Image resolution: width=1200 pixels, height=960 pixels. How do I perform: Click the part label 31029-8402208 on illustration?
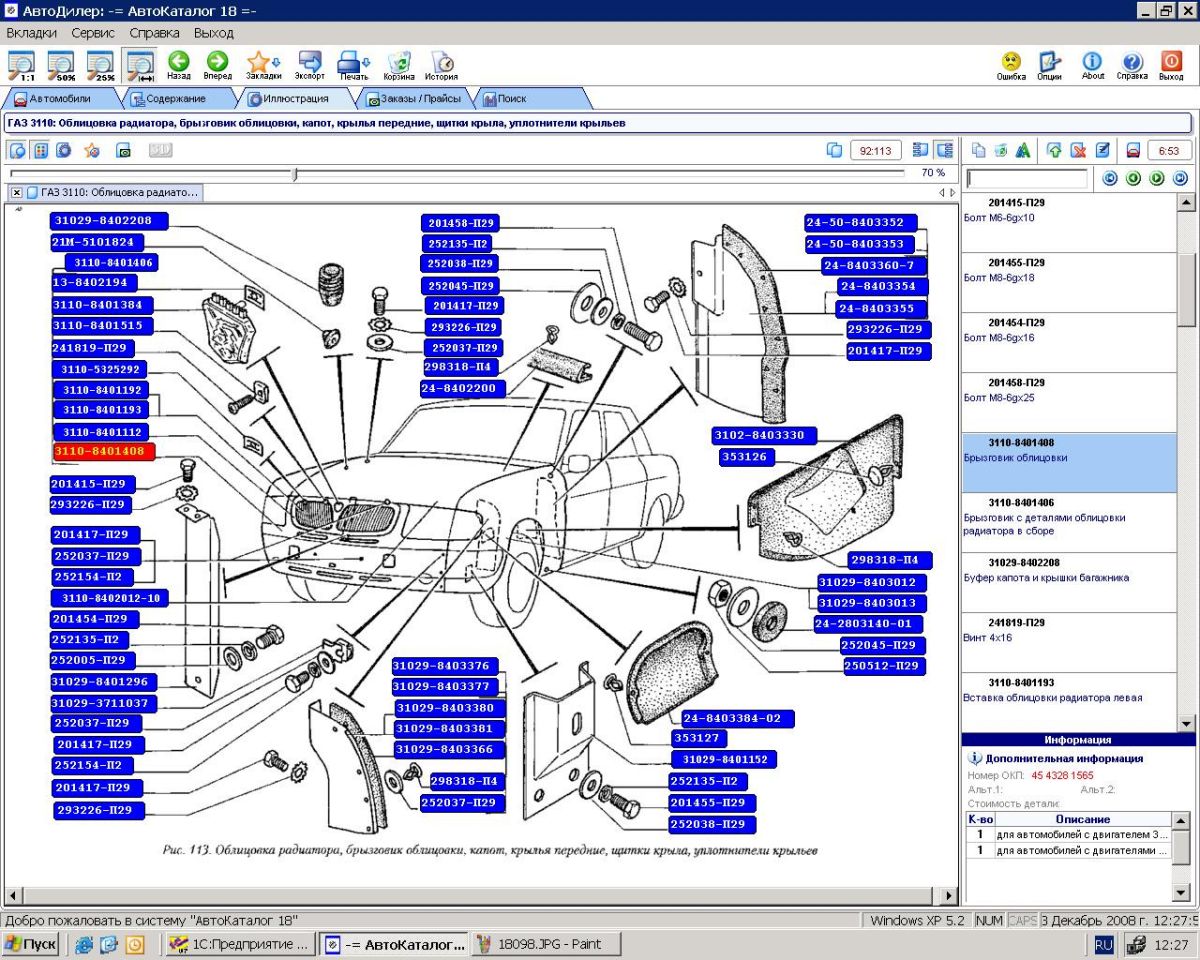pos(110,221)
